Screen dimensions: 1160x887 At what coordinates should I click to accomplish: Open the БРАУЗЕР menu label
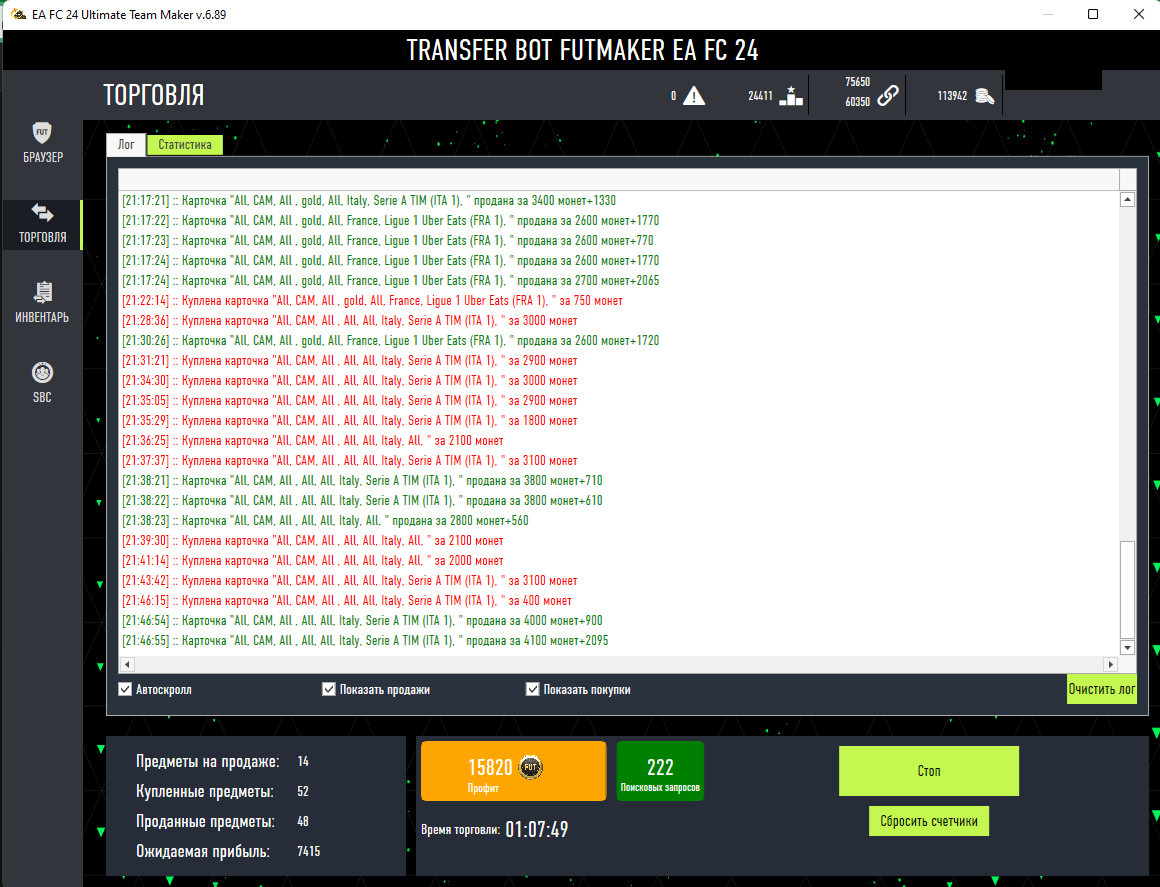pos(43,157)
